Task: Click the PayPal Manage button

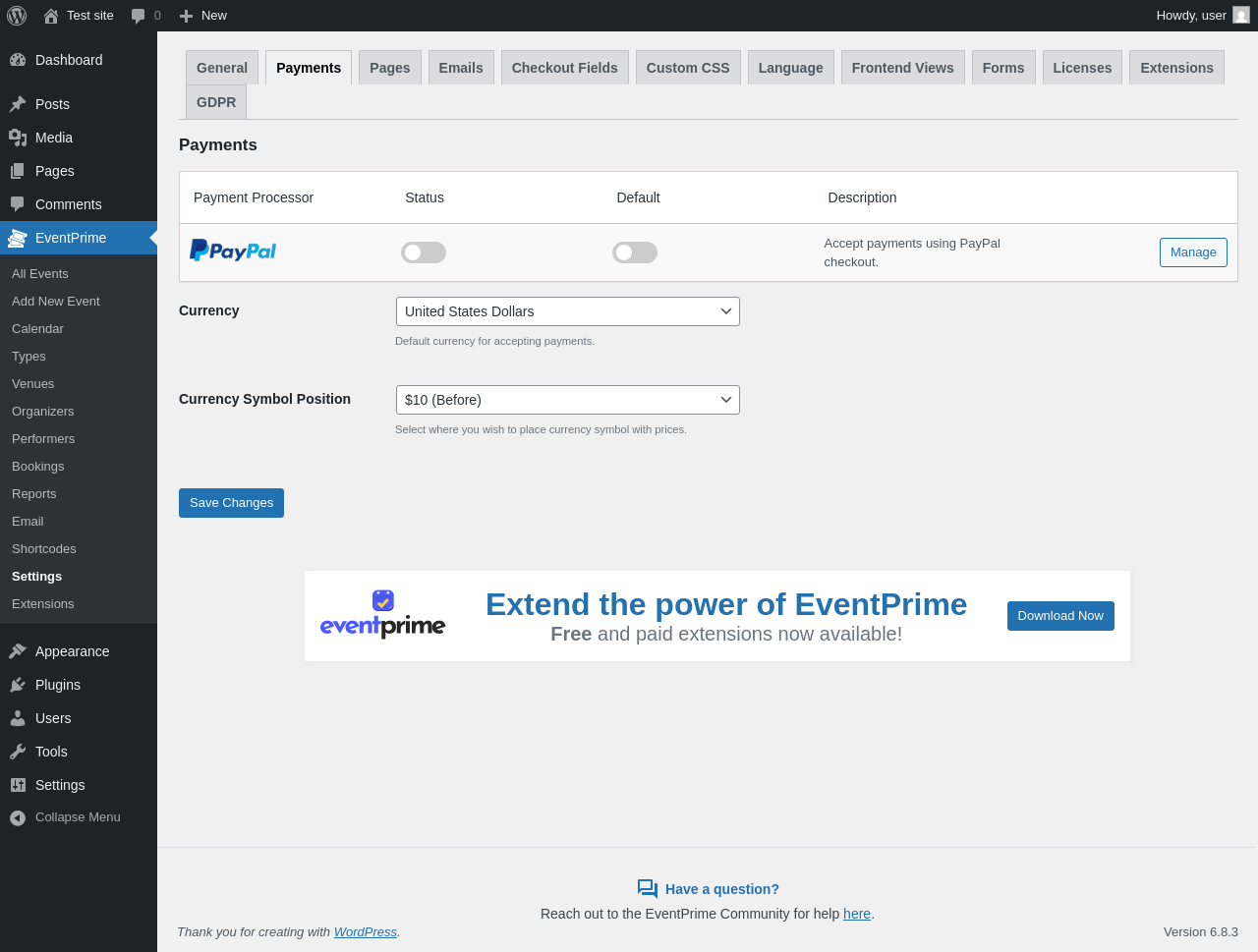Action: point(1193,252)
